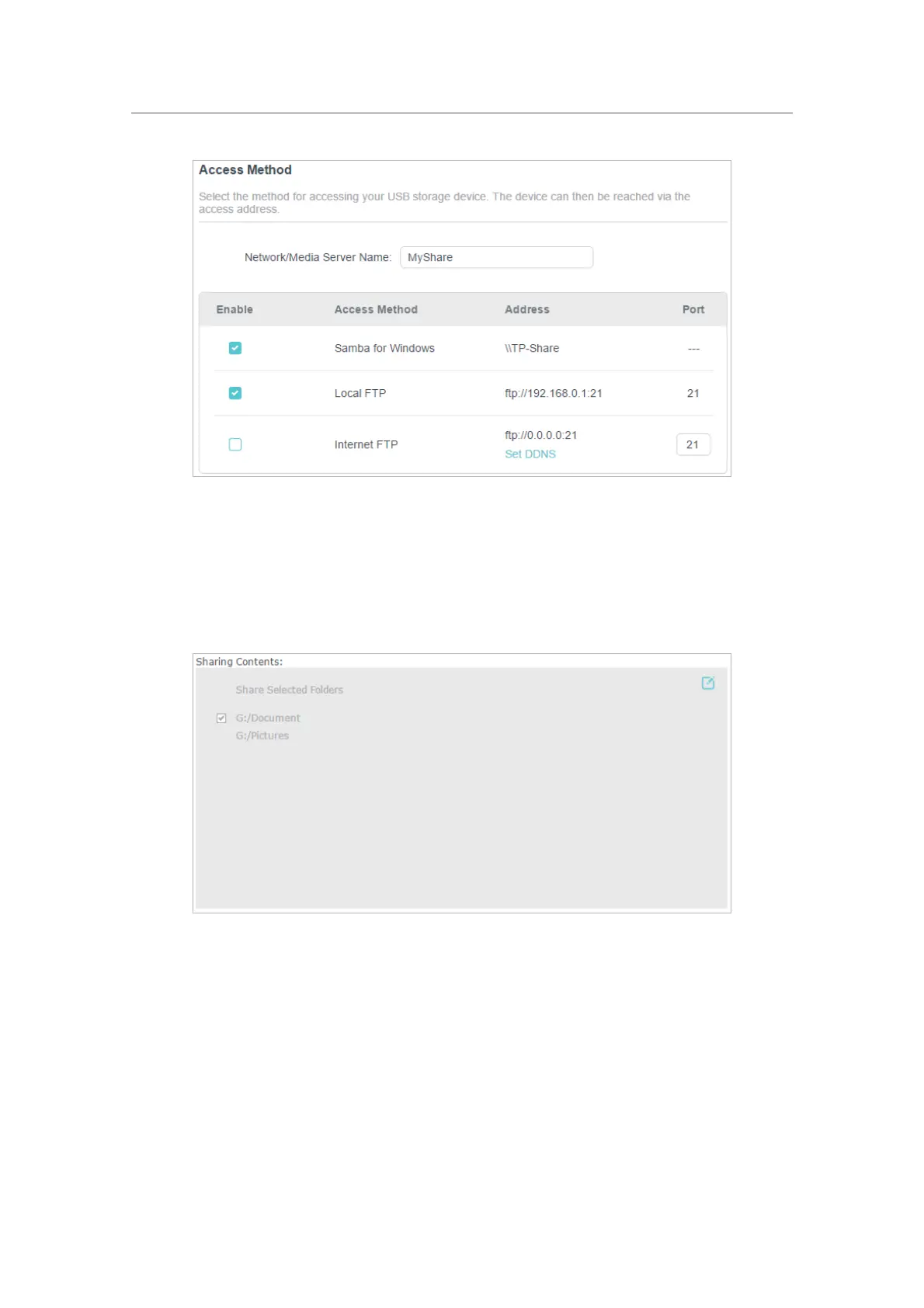The image size is (924, 1308).
Task: Click the Network/Media Server Name label
Action: coord(318,257)
